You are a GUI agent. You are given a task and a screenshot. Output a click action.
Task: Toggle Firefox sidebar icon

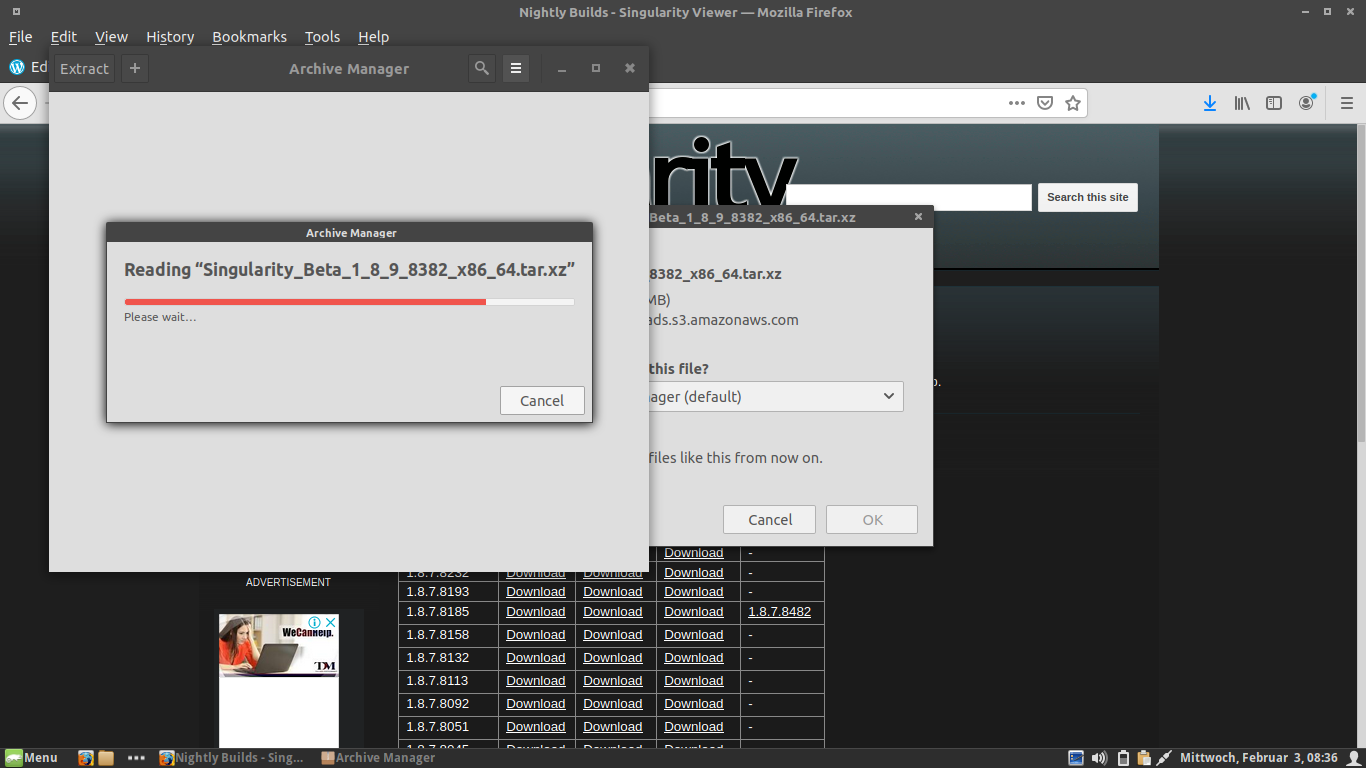(1274, 103)
